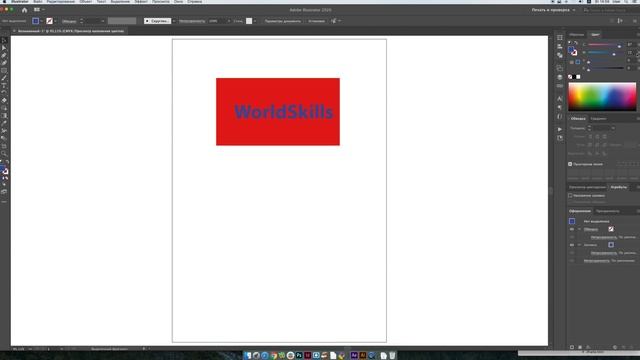Add new fill in Appearance panel footer

point(580,347)
